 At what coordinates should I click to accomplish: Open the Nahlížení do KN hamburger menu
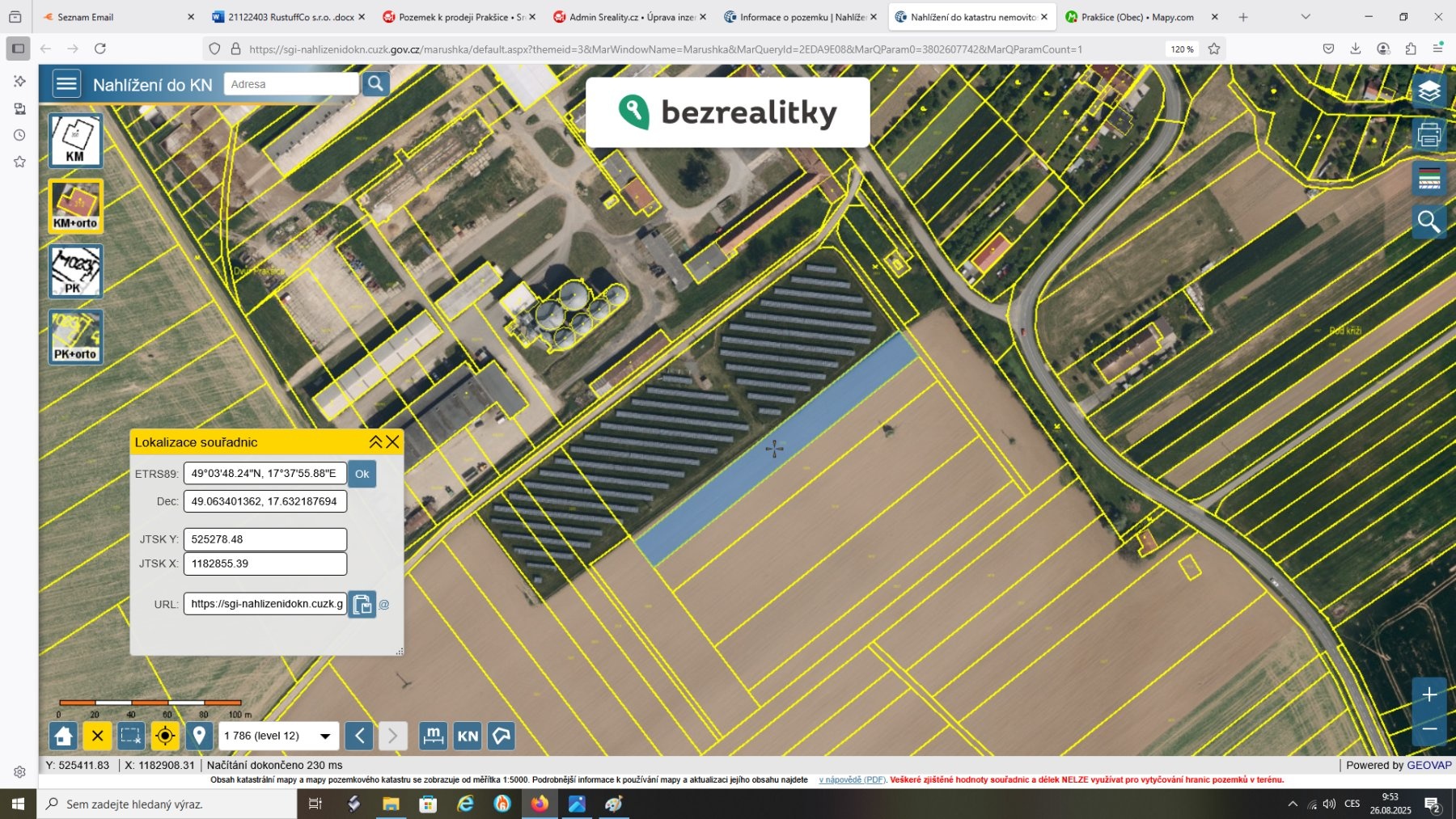point(66,83)
